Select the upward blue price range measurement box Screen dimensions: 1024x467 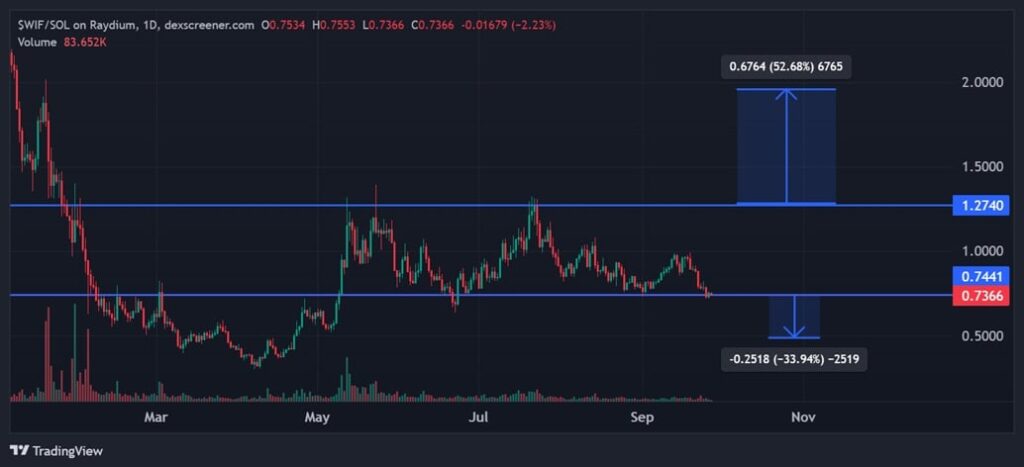[x=786, y=146]
